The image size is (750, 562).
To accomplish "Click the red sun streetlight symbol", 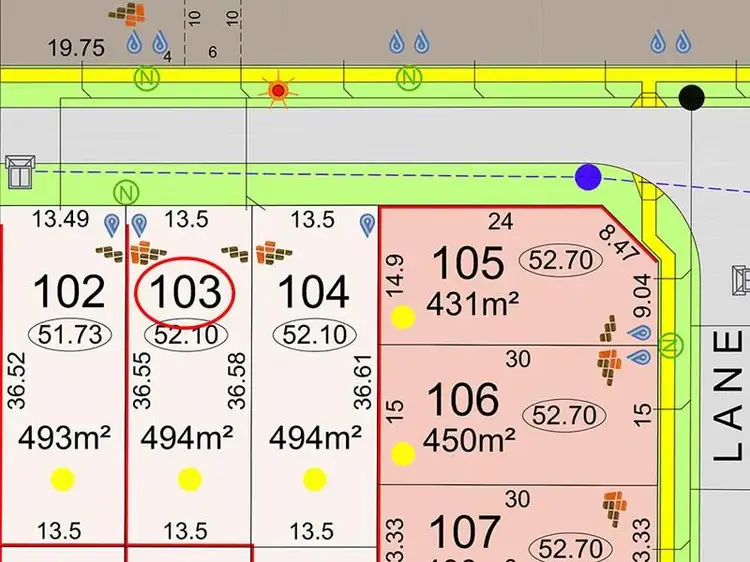I will tap(279, 90).
